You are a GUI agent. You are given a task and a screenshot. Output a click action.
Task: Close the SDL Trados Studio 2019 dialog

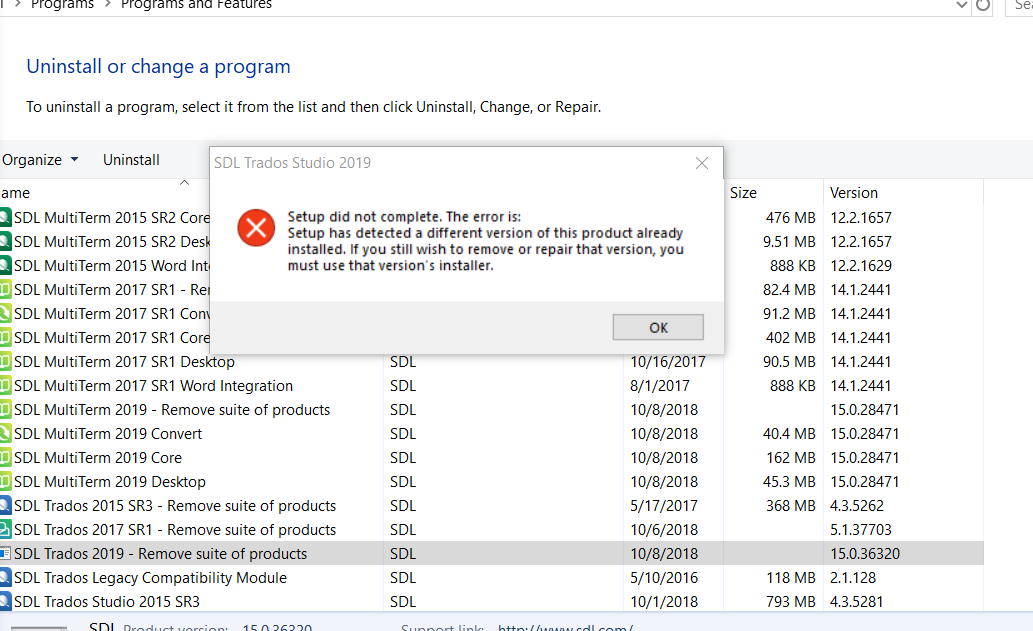tap(702, 163)
